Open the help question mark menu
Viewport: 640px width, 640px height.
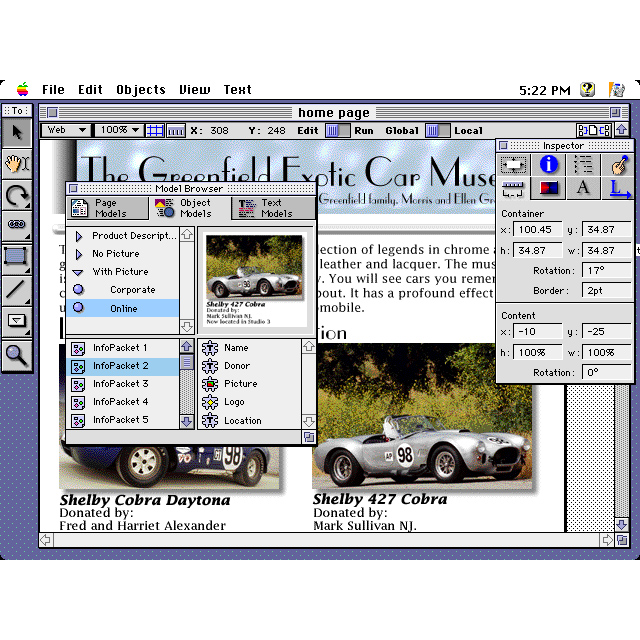point(587,89)
